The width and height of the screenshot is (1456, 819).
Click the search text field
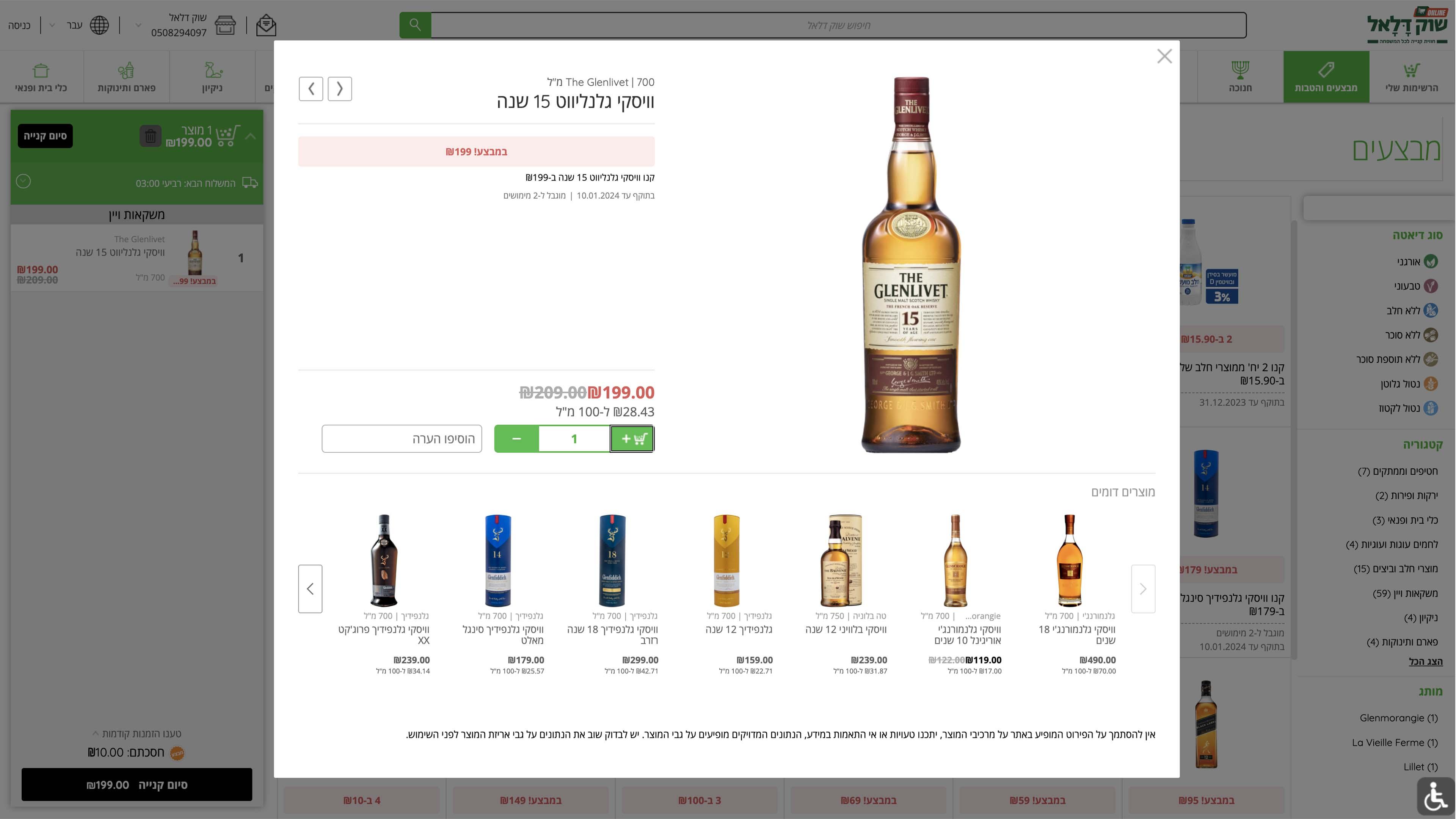[838, 25]
